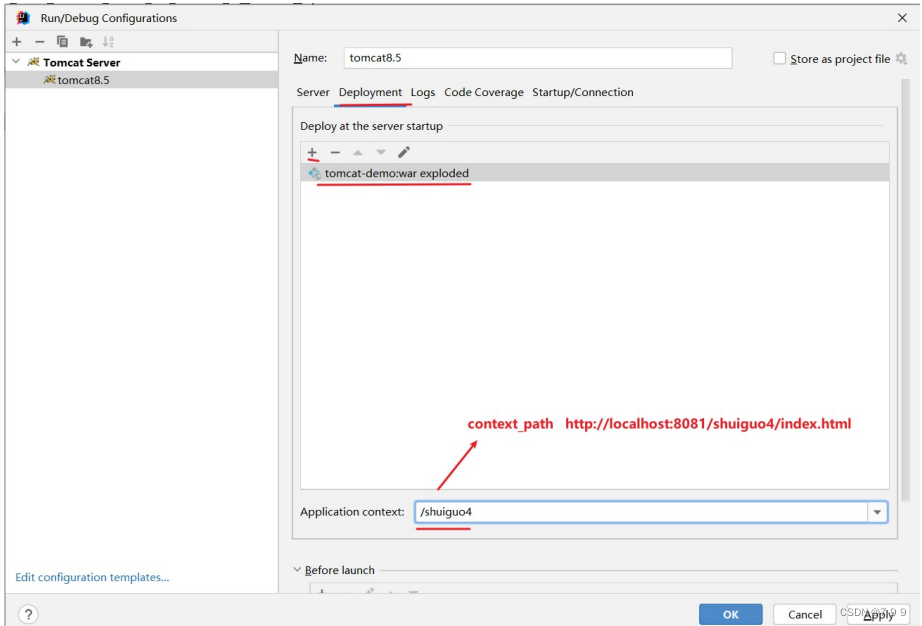The image size is (922, 626).
Task: Select the Deployment tab
Action: pyautogui.click(x=370, y=92)
